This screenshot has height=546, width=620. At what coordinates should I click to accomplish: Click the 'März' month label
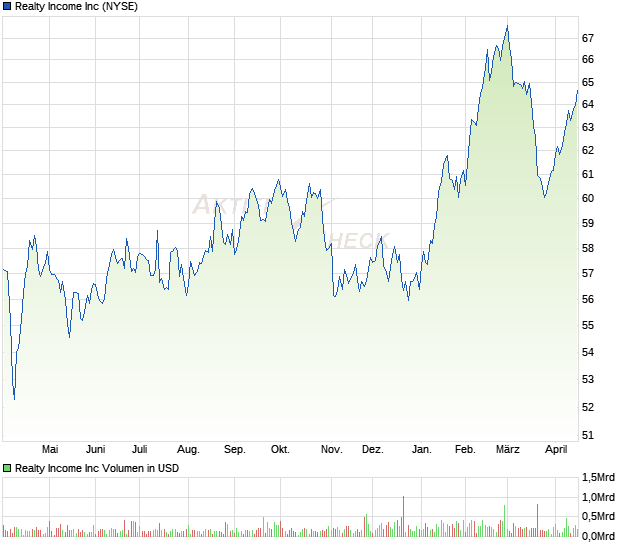(x=508, y=450)
